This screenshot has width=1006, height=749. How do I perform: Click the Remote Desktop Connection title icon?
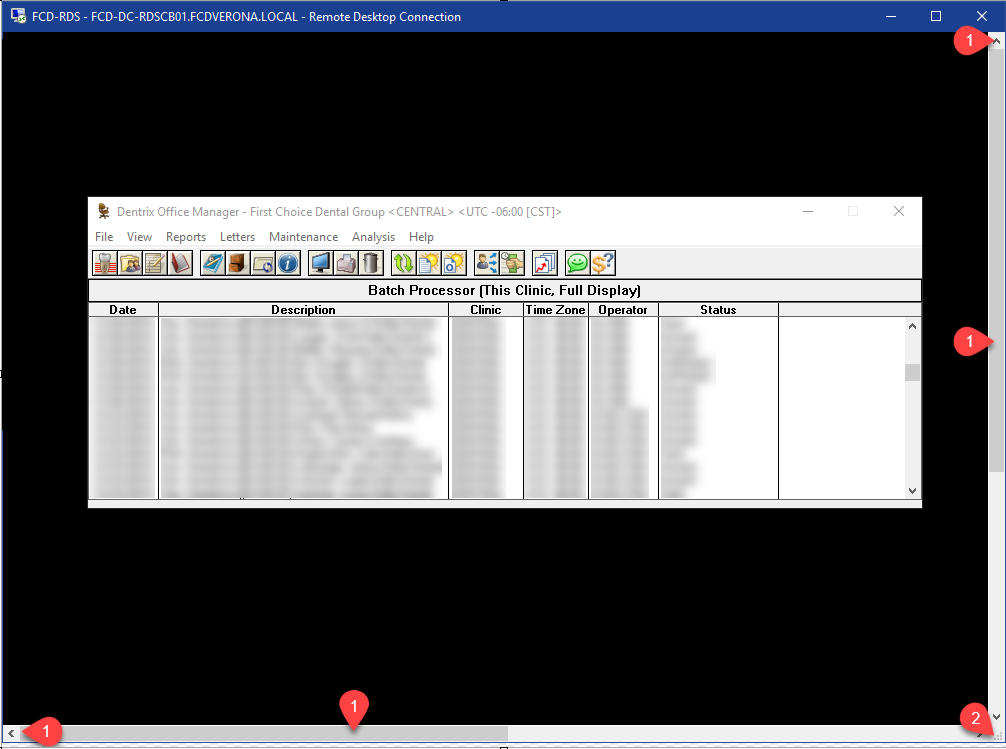[x=18, y=16]
